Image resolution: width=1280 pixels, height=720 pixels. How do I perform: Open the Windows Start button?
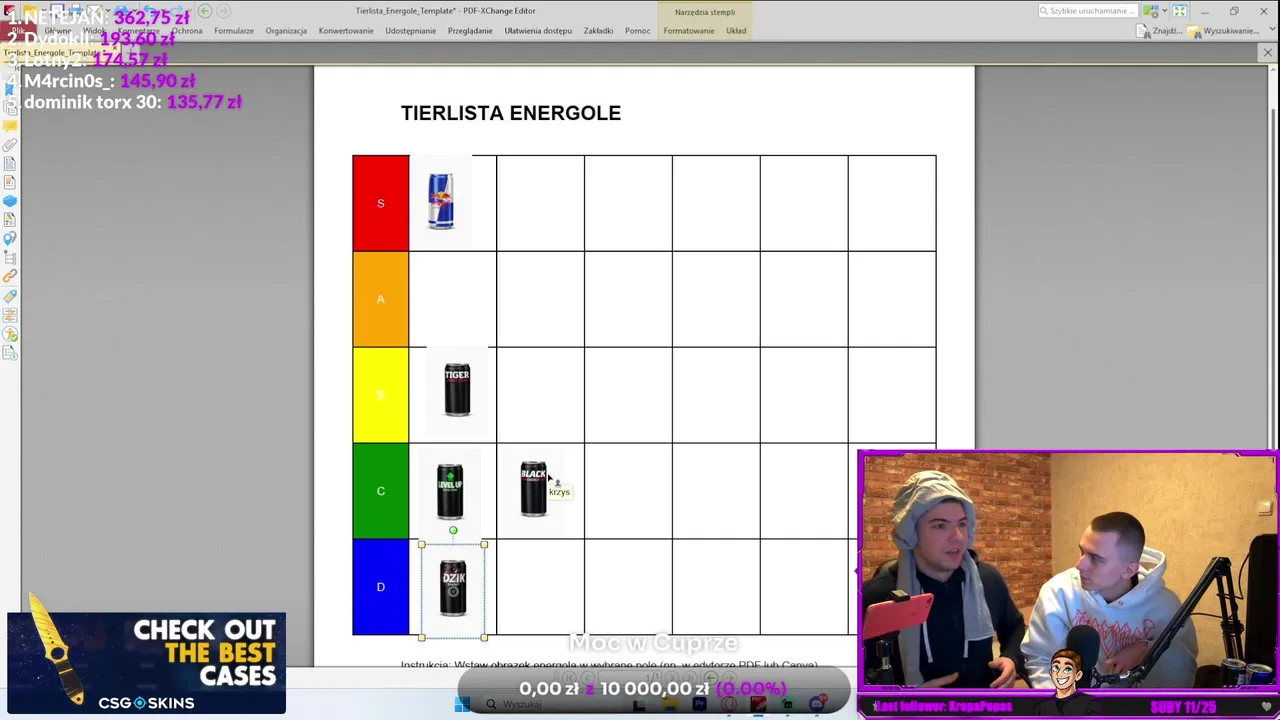[x=462, y=705]
